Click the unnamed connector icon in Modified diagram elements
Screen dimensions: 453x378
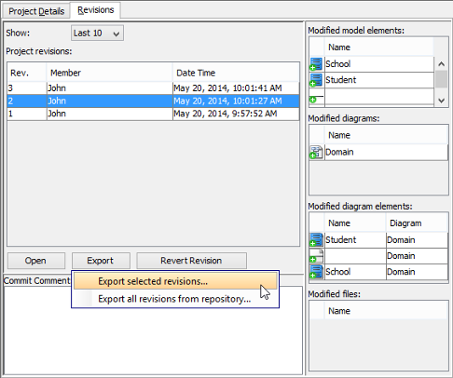(x=316, y=256)
